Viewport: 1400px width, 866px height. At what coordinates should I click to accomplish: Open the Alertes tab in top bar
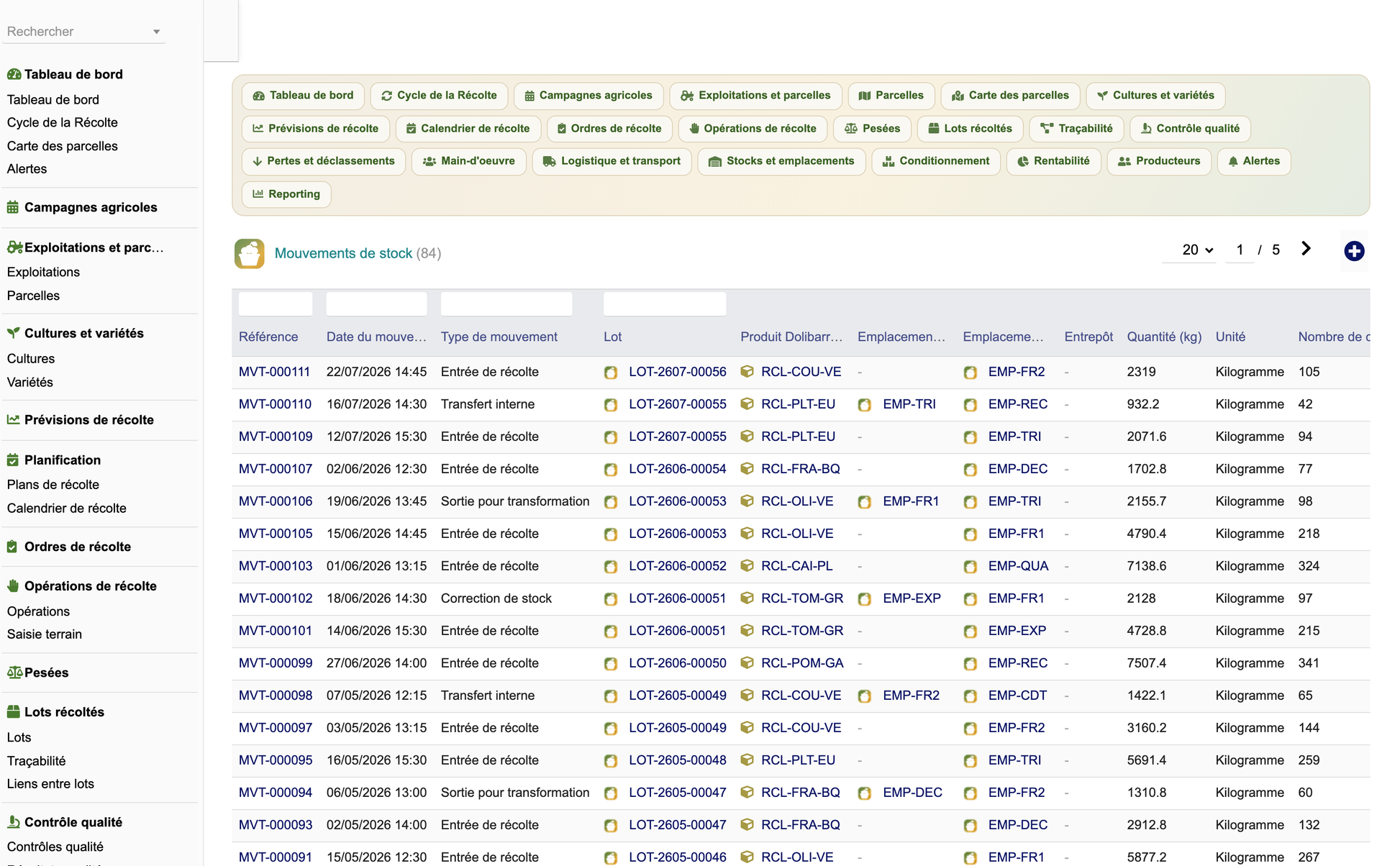[1254, 161]
